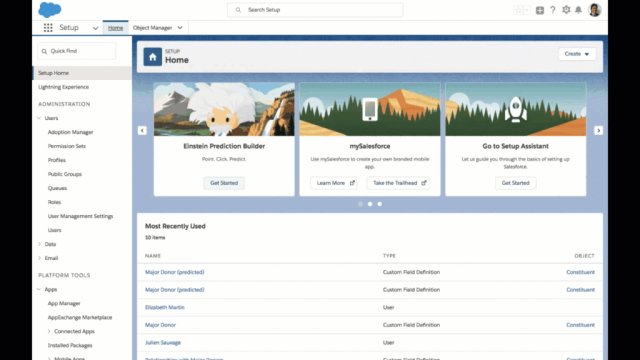Open the Major Donor field link

pos(160,325)
